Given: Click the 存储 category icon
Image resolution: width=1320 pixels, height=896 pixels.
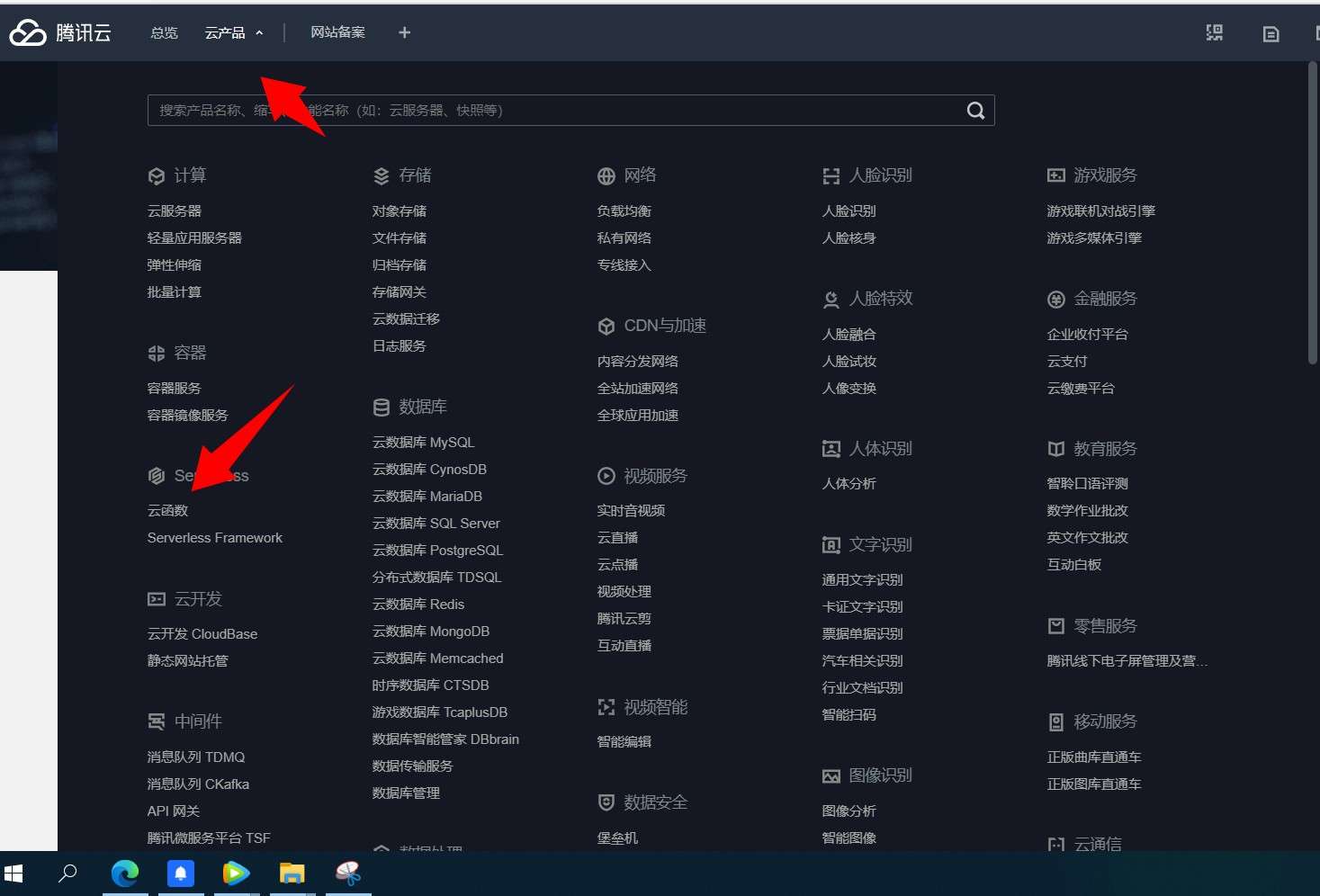Looking at the screenshot, I should click(x=382, y=176).
